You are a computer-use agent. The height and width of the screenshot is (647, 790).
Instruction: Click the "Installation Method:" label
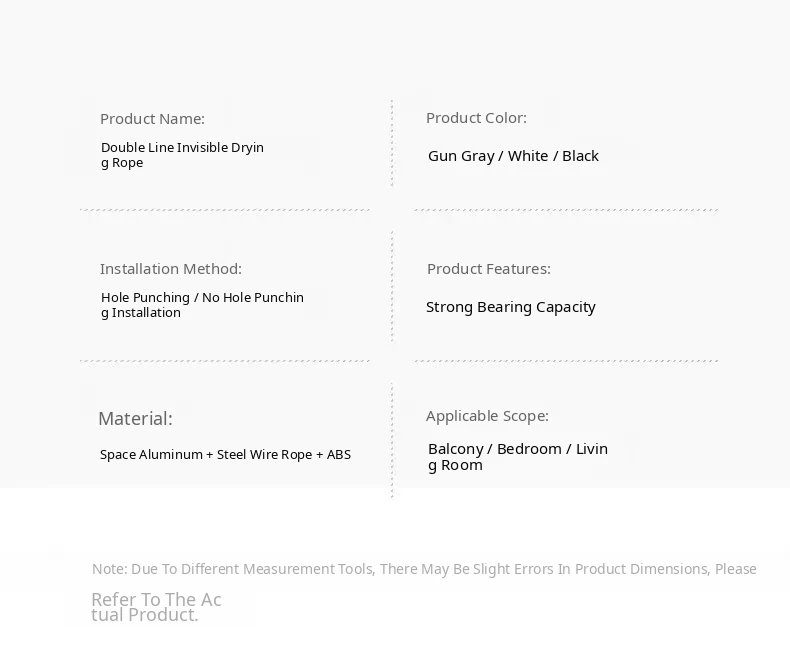[171, 269]
